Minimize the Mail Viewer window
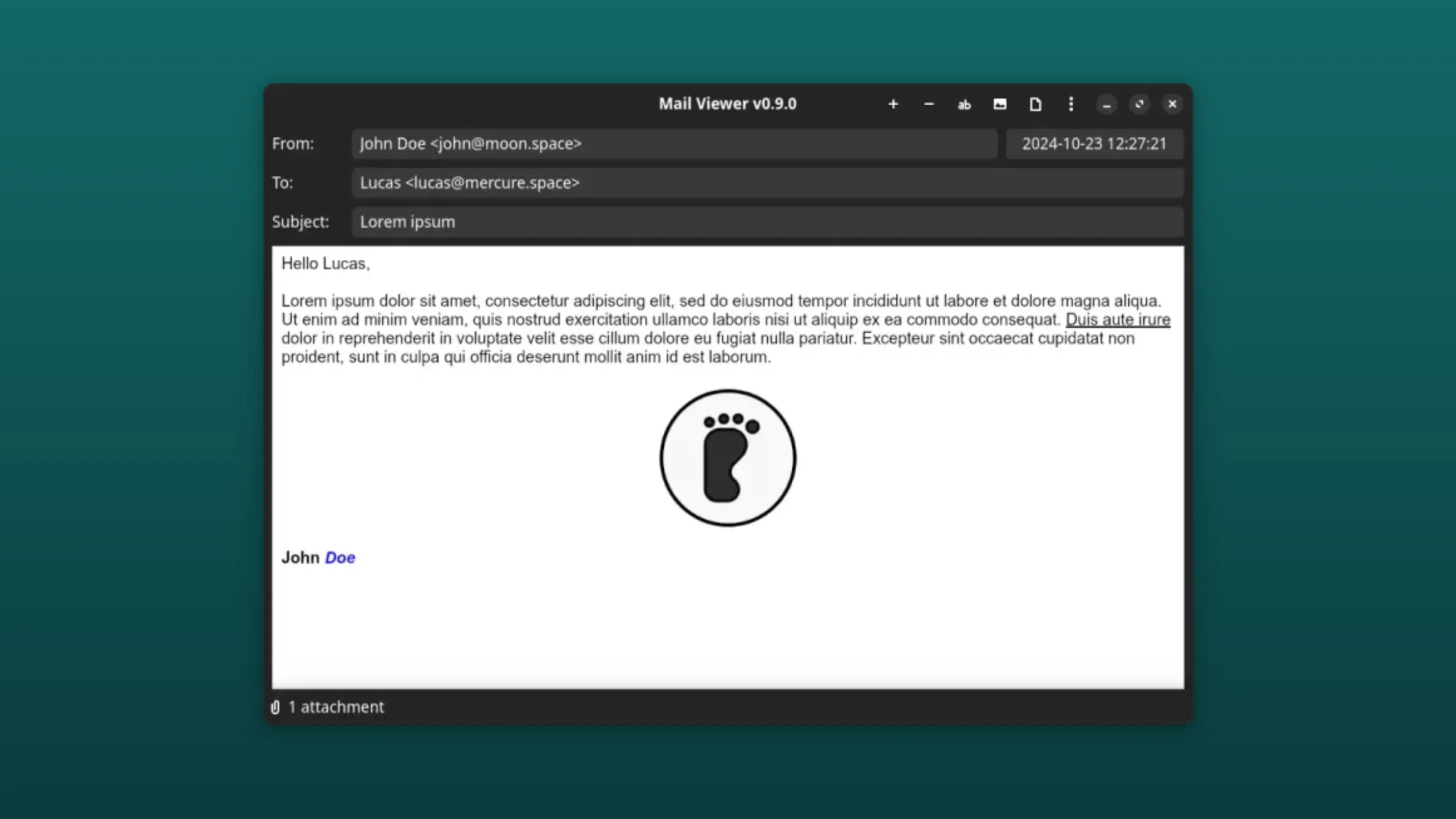This screenshot has width=1456, height=819. pos(1106,105)
